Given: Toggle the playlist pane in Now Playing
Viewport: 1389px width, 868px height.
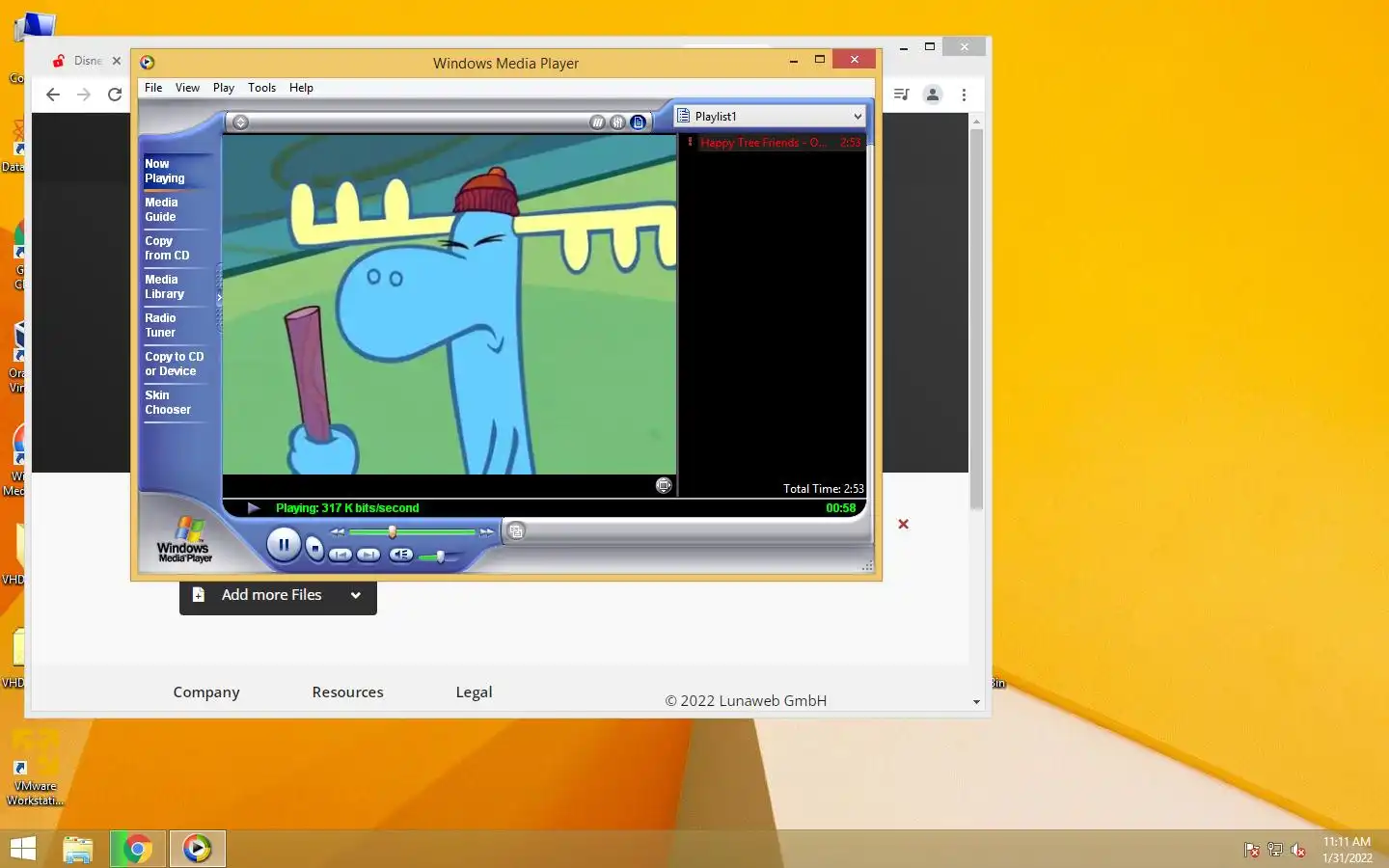Looking at the screenshot, I should point(638,122).
